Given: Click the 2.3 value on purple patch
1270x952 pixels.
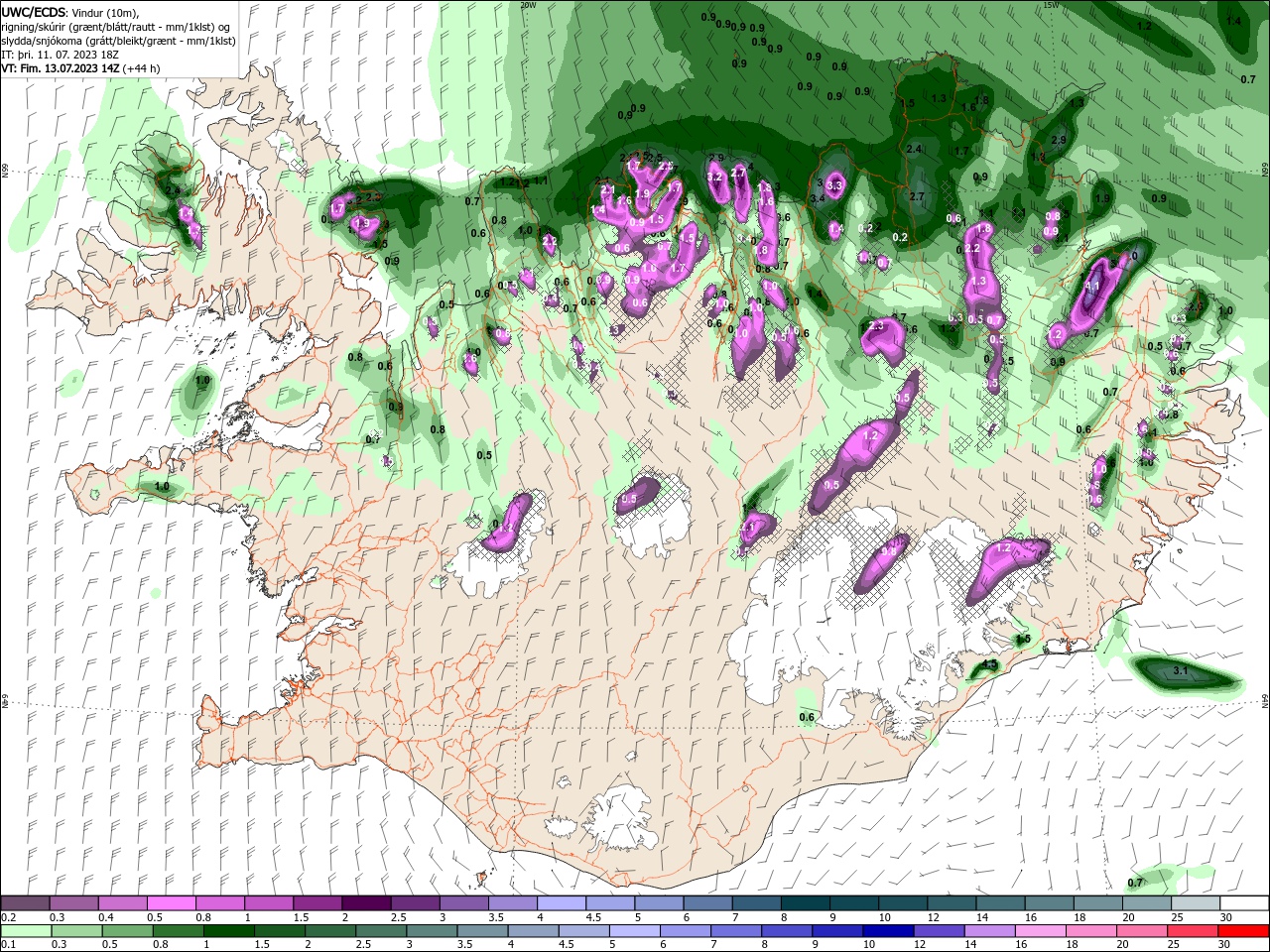Looking at the screenshot, I should (x=876, y=326).
